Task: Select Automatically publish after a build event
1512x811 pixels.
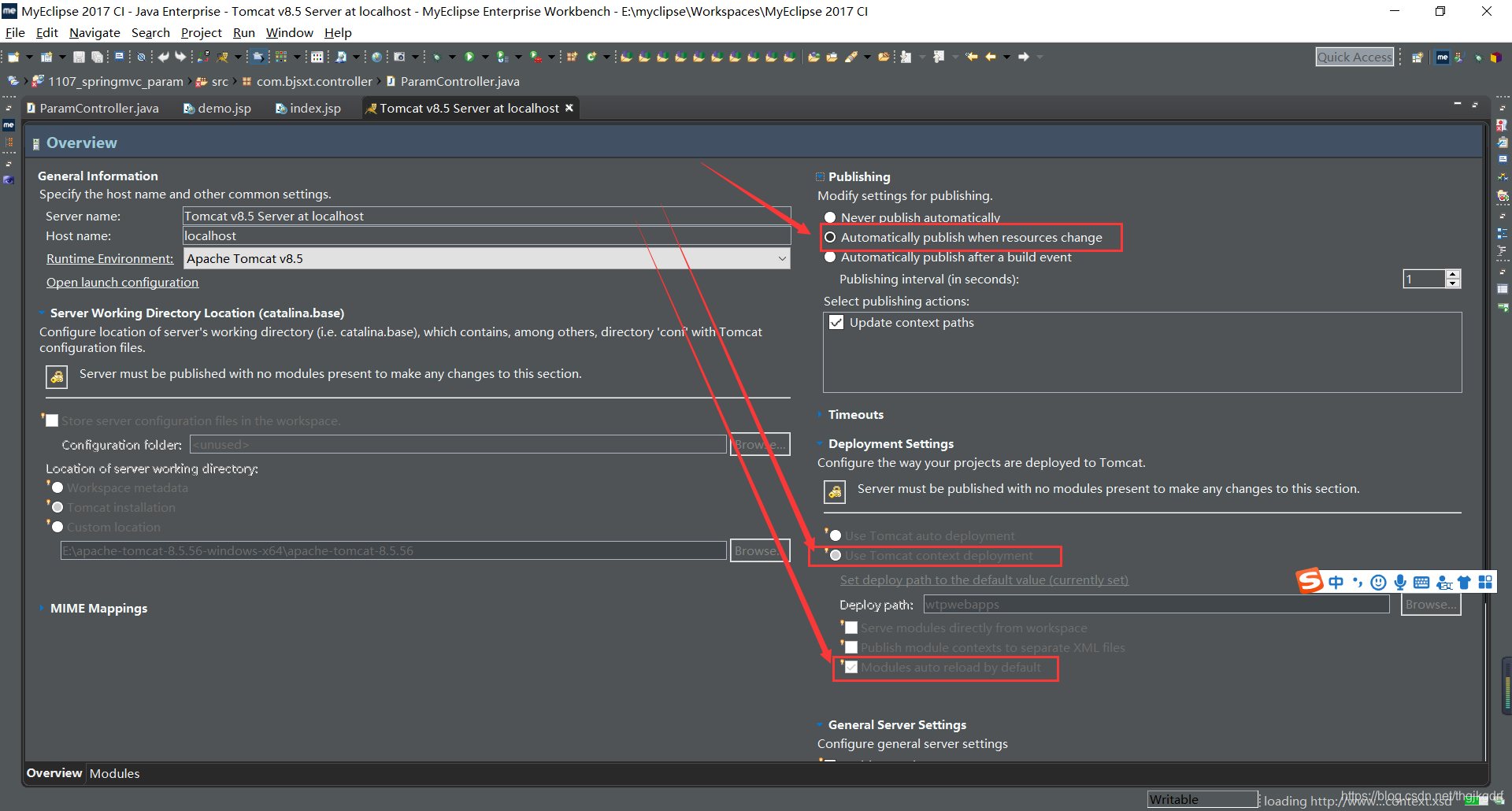Action: 830,257
